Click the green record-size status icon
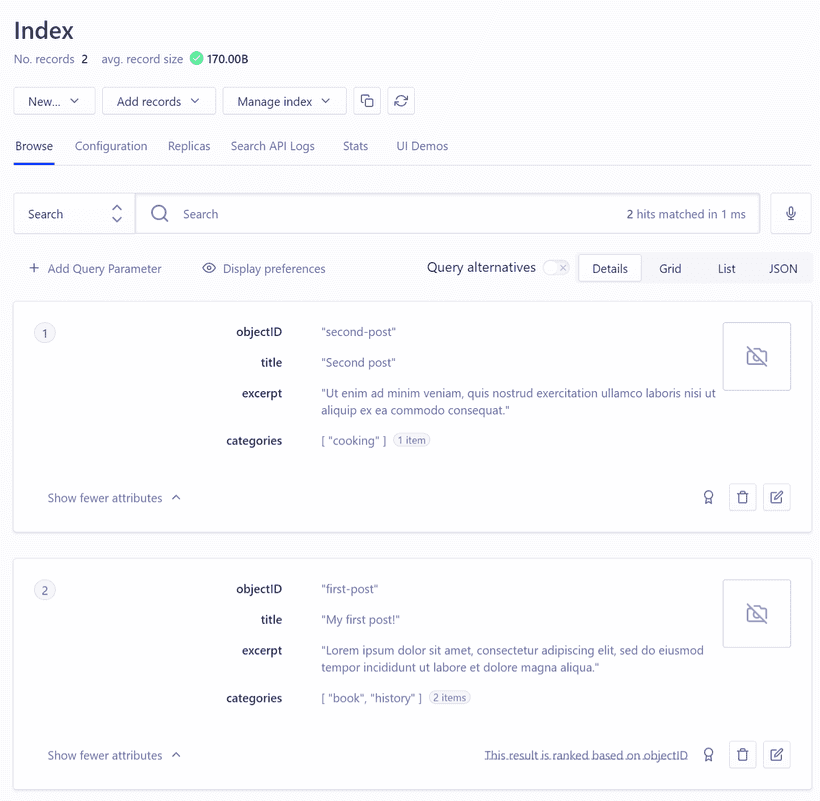 (x=196, y=59)
